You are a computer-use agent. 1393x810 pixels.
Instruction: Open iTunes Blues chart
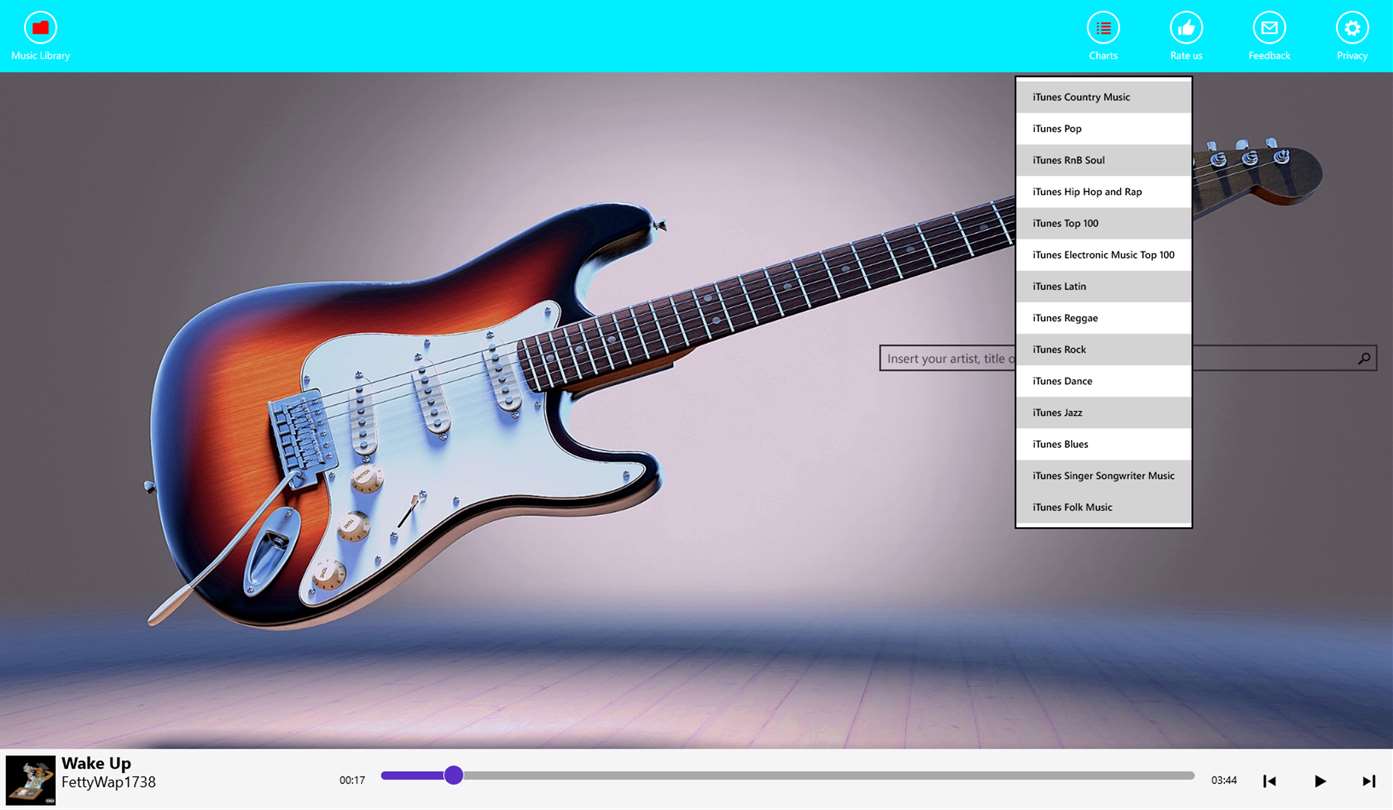[x=1104, y=444]
